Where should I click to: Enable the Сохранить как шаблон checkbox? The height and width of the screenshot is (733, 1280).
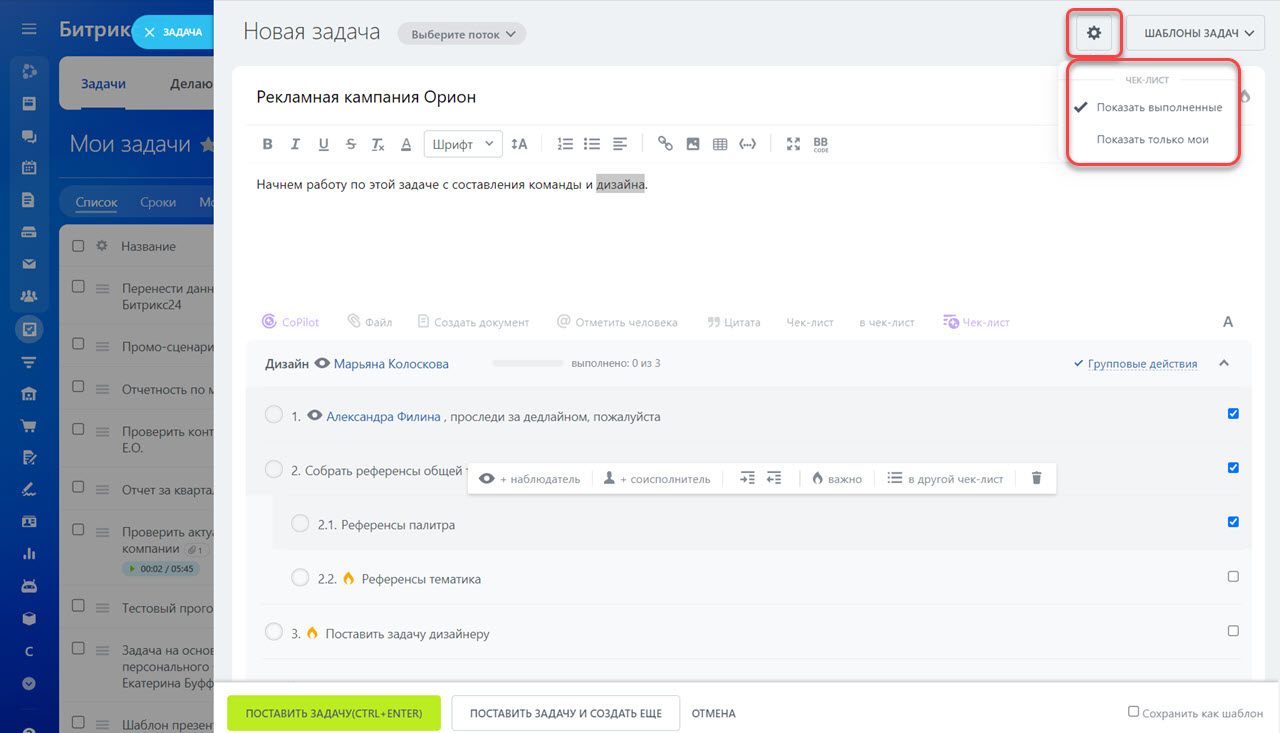click(1133, 712)
